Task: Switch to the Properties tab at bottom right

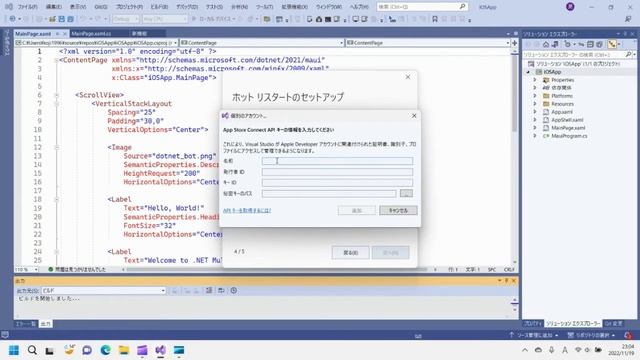Action: 533,324
